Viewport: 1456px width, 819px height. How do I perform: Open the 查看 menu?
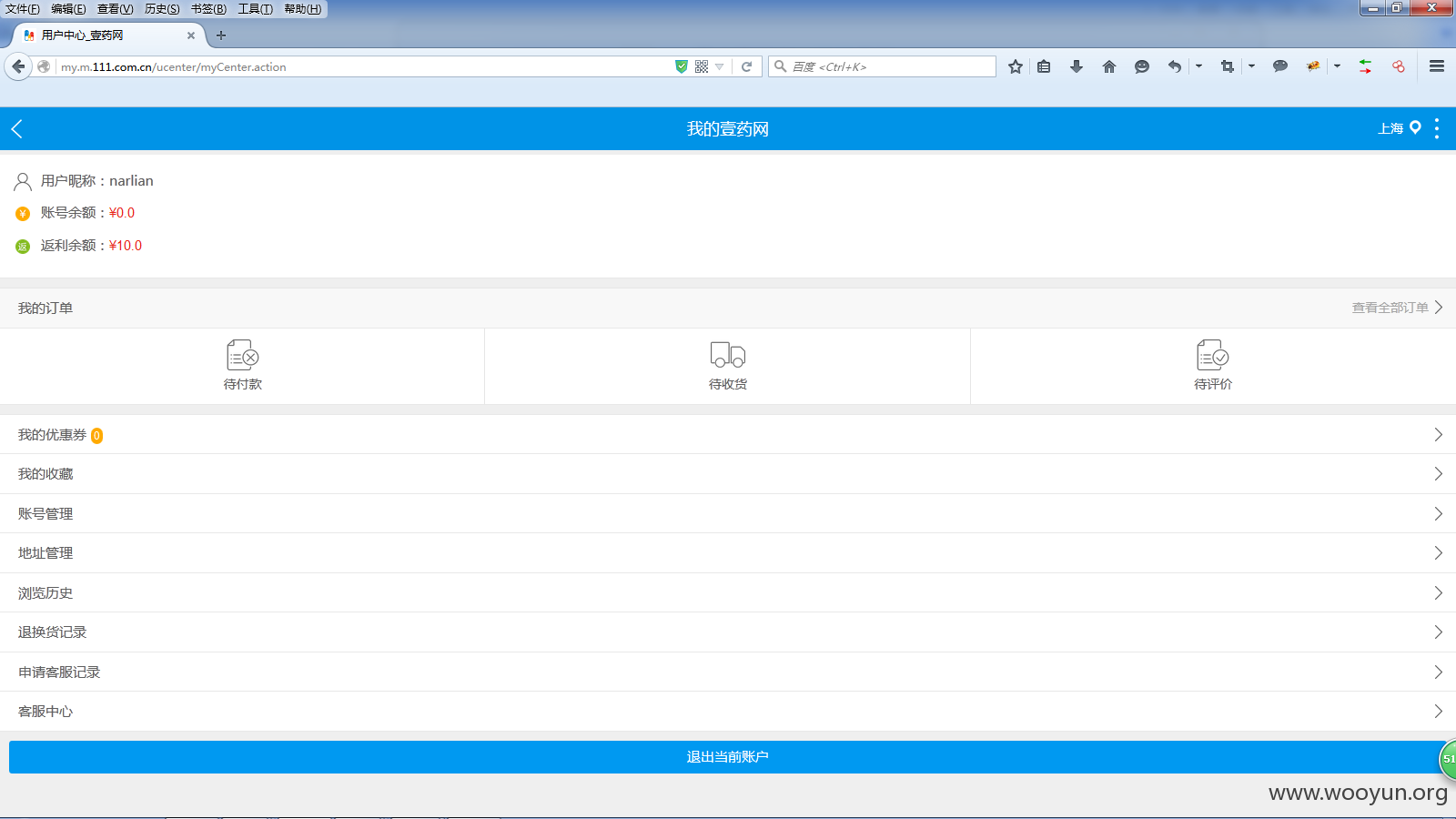[115, 9]
